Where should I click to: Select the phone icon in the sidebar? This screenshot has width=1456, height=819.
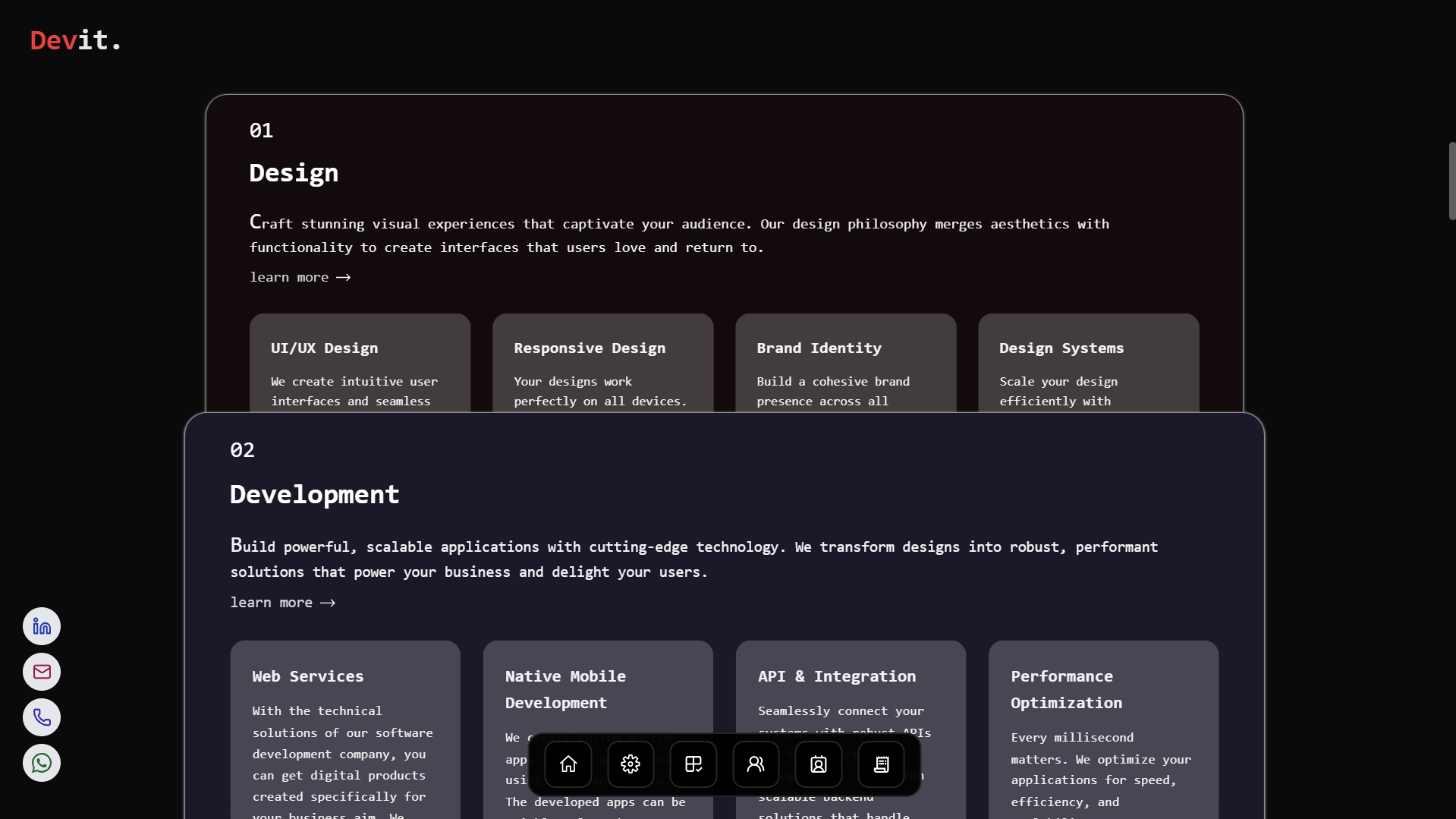[x=42, y=717]
